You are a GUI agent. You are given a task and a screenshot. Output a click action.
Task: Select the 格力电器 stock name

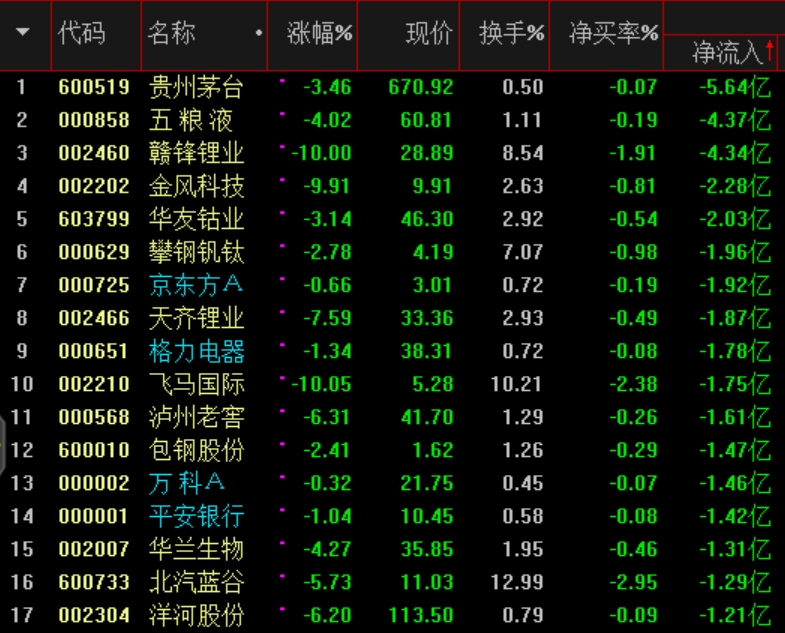[196, 351]
